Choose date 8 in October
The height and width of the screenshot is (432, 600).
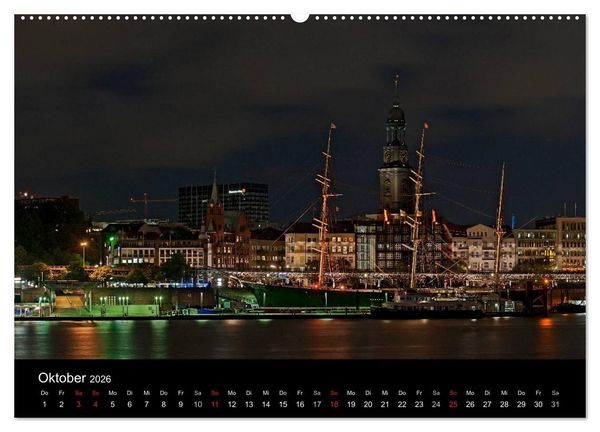[163, 404]
